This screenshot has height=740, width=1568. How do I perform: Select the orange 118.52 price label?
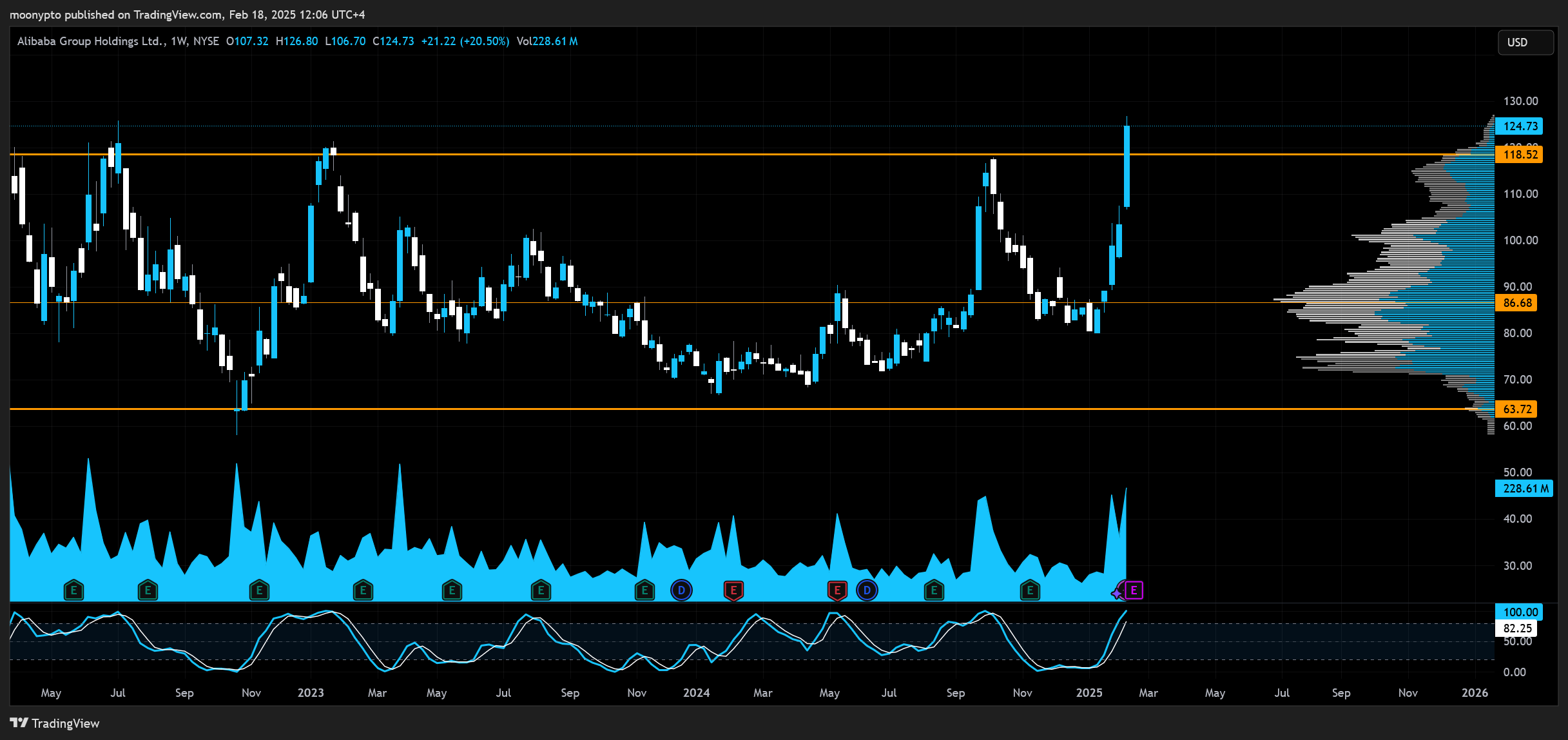click(x=1519, y=154)
